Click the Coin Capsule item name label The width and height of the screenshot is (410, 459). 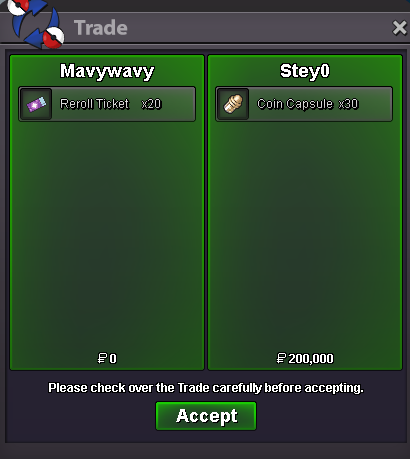click(x=295, y=104)
